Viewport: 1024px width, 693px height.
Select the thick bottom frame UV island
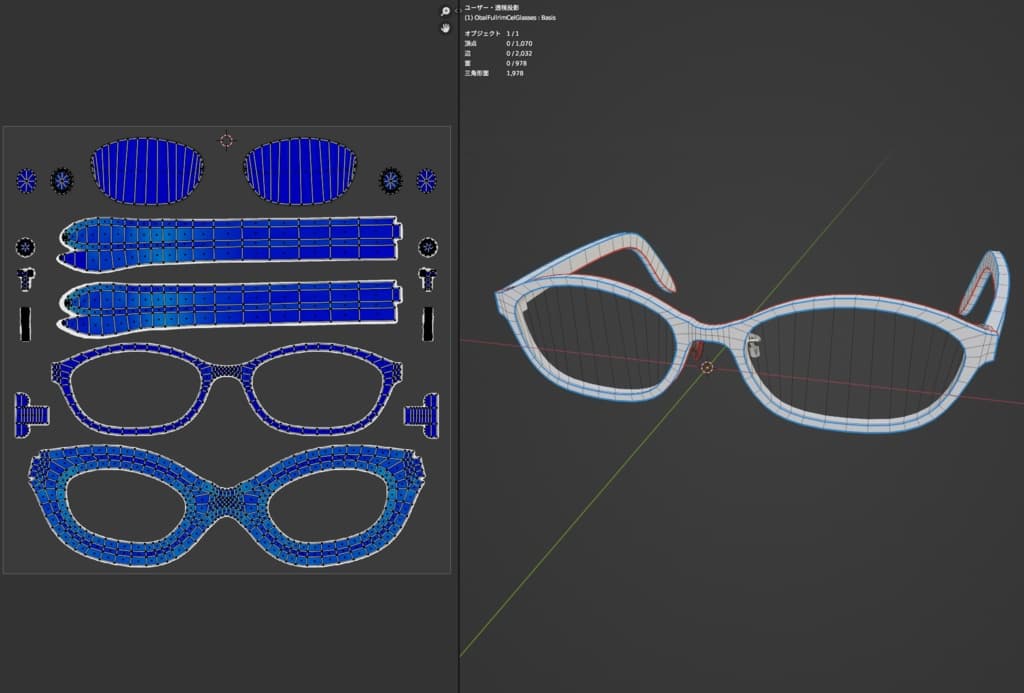pos(229,499)
